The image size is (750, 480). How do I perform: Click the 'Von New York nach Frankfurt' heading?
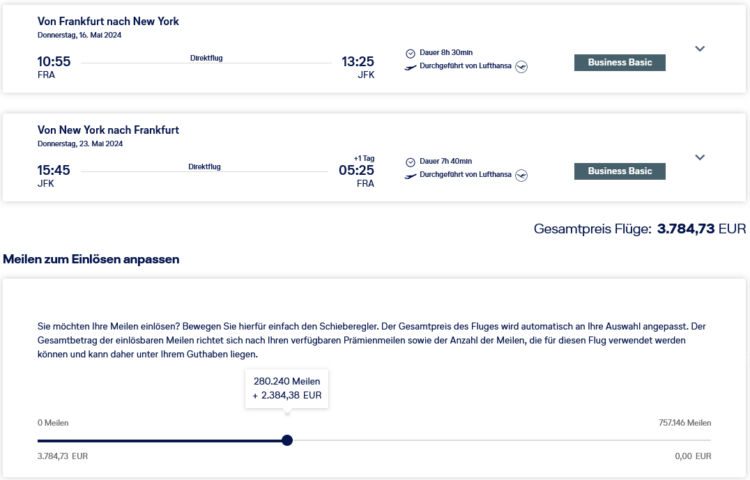point(108,130)
